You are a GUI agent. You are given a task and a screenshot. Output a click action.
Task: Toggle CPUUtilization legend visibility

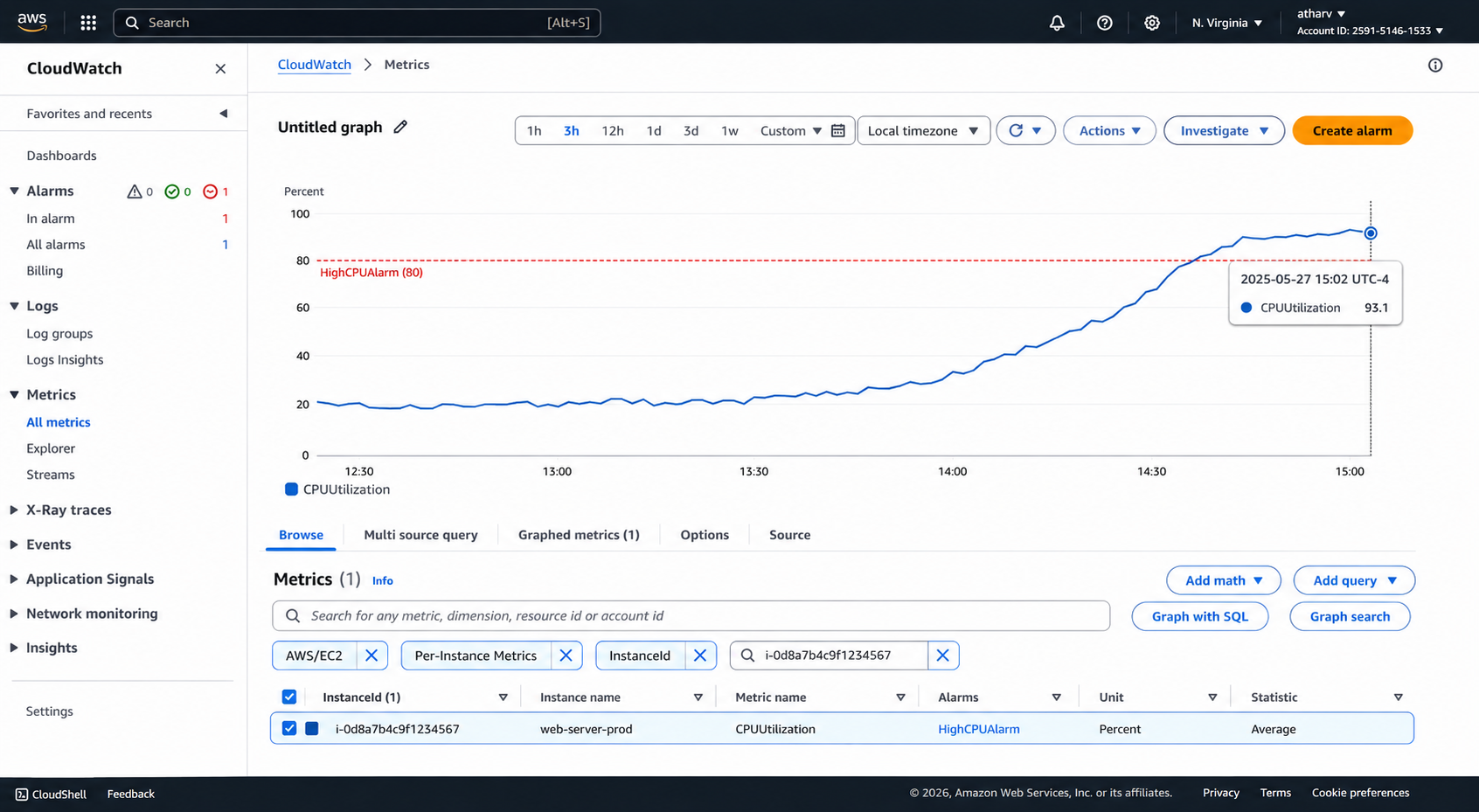point(337,489)
